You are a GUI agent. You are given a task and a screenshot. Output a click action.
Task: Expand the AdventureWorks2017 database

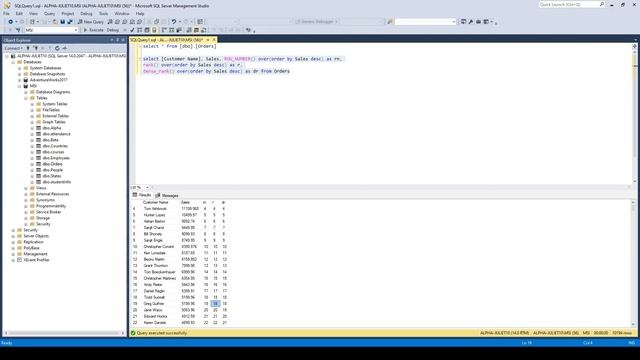tap(20, 80)
